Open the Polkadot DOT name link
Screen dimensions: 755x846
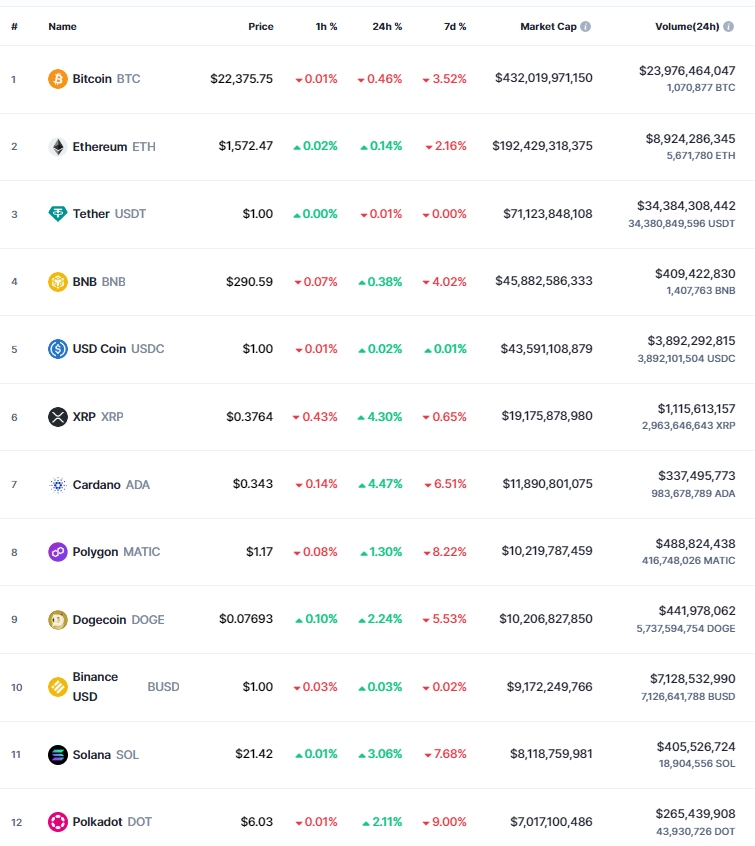click(x=112, y=822)
